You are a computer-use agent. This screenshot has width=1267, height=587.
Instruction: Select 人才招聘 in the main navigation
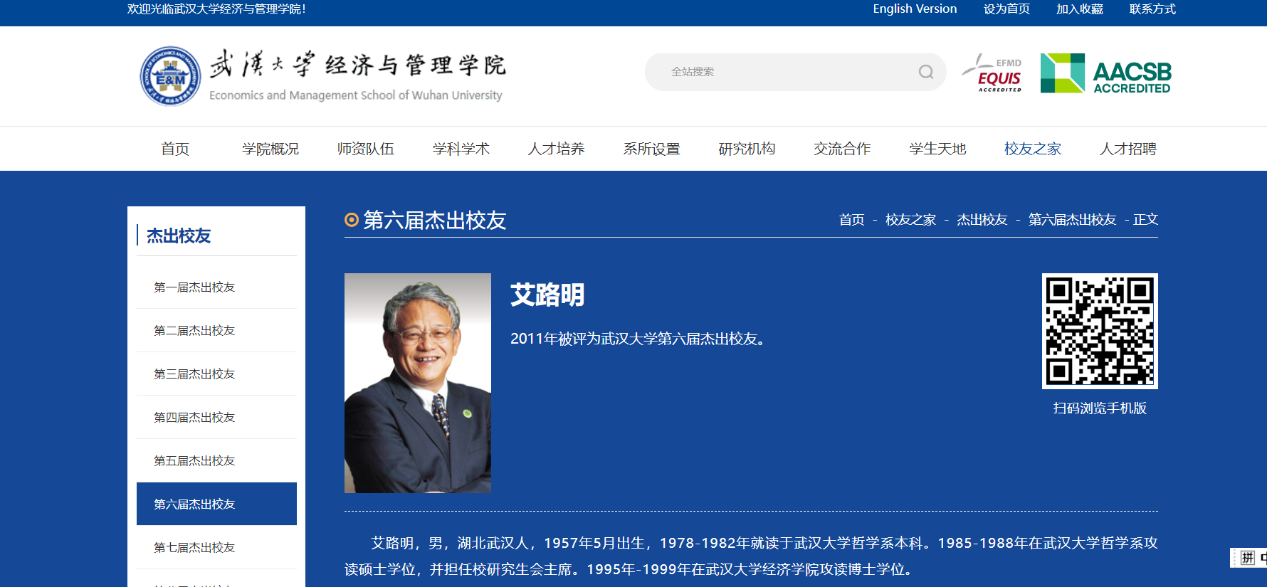pos(1128,149)
